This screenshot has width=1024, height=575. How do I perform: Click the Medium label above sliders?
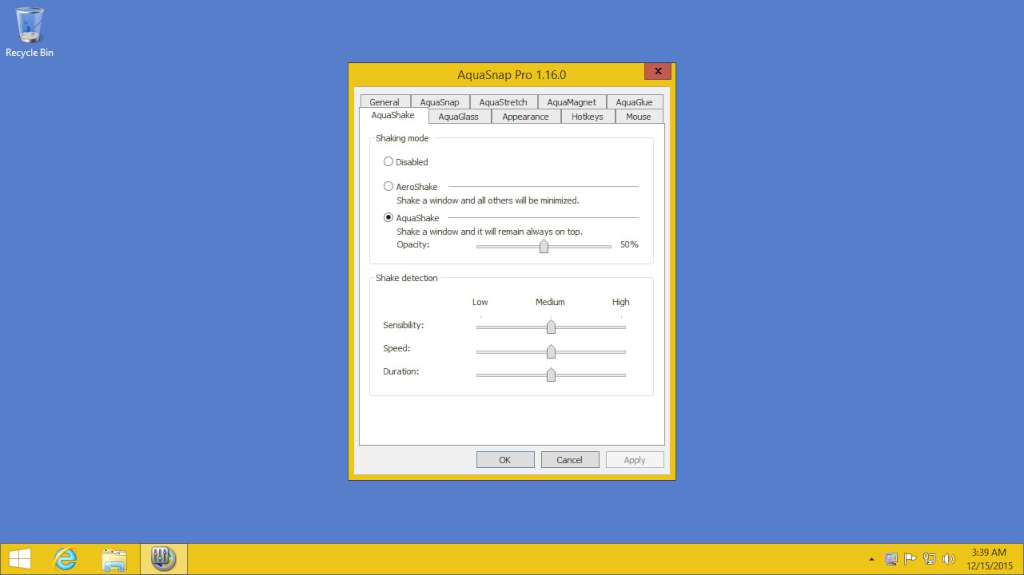pos(550,302)
